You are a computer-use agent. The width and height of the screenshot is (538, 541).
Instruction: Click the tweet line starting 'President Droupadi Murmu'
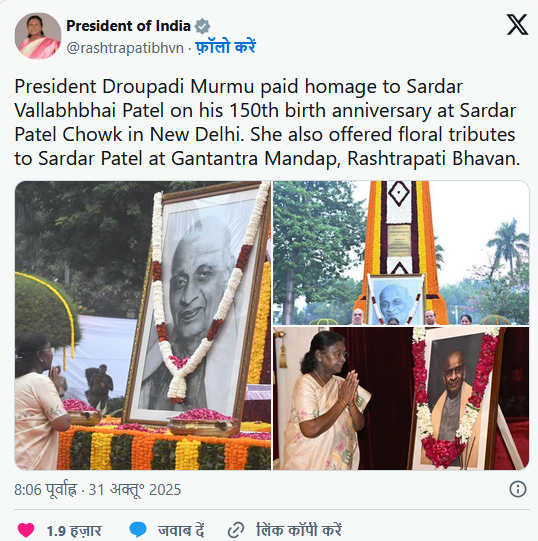point(238,87)
